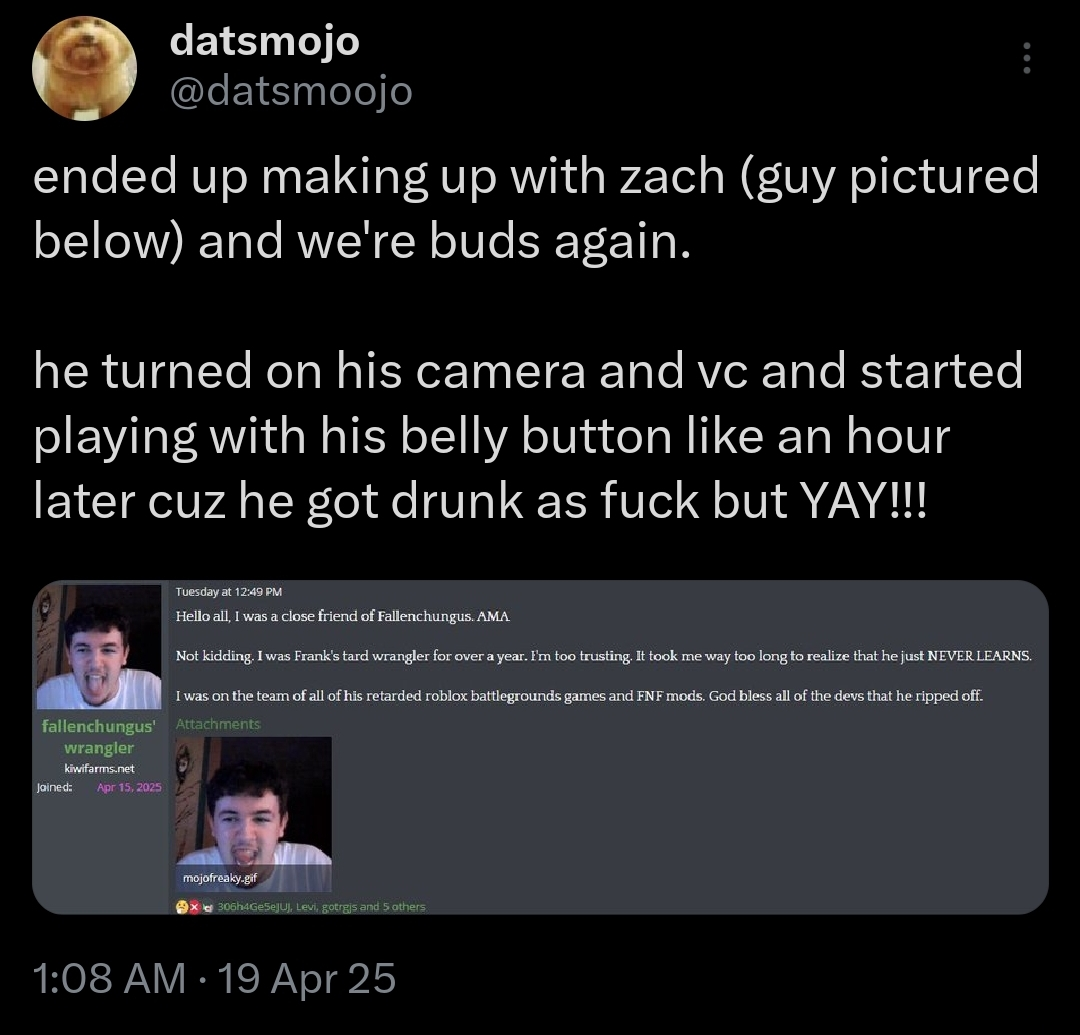Click the kiwifarms.net user title
The height and width of the screenshot is (1035, 1080).
[97, 768]
